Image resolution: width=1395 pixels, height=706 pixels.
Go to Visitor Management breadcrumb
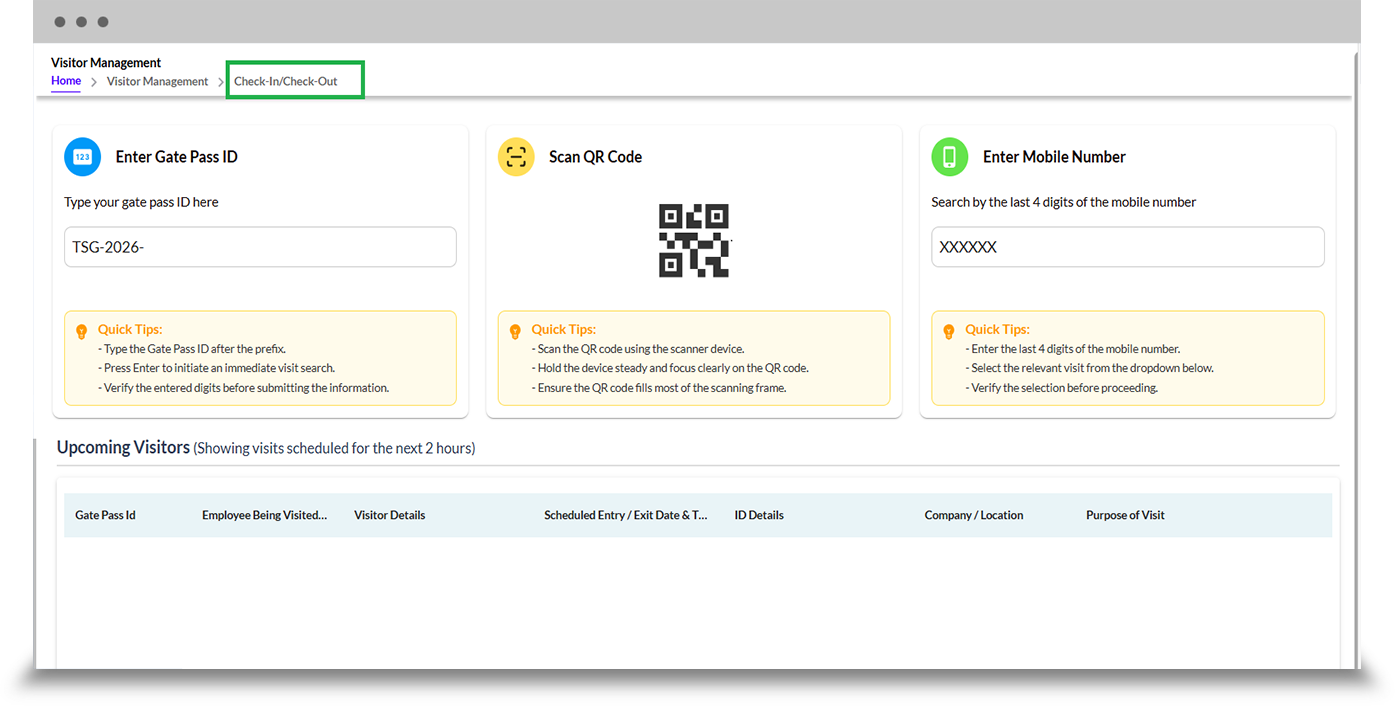(x=157, y=82)
